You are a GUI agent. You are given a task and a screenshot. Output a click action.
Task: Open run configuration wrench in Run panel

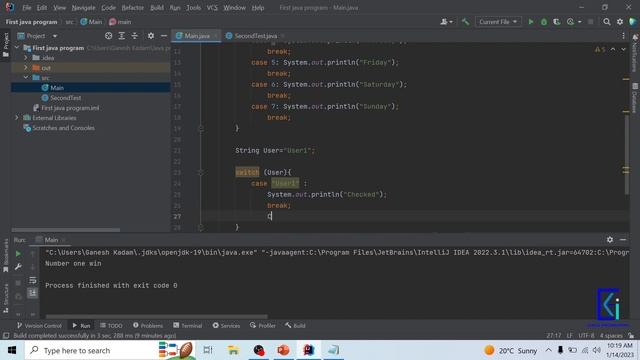tap(18, 267)
